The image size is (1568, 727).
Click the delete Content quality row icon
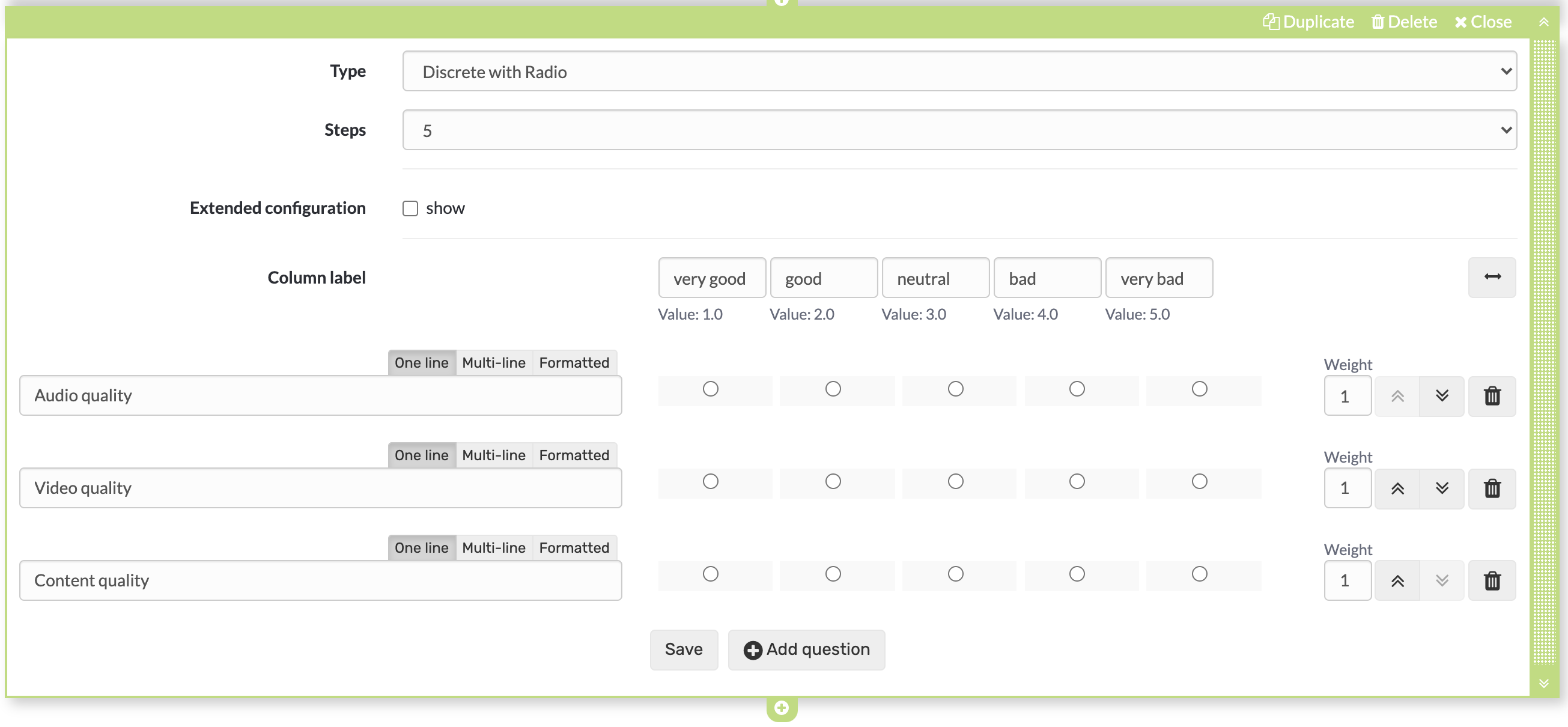pos(1493,579)
